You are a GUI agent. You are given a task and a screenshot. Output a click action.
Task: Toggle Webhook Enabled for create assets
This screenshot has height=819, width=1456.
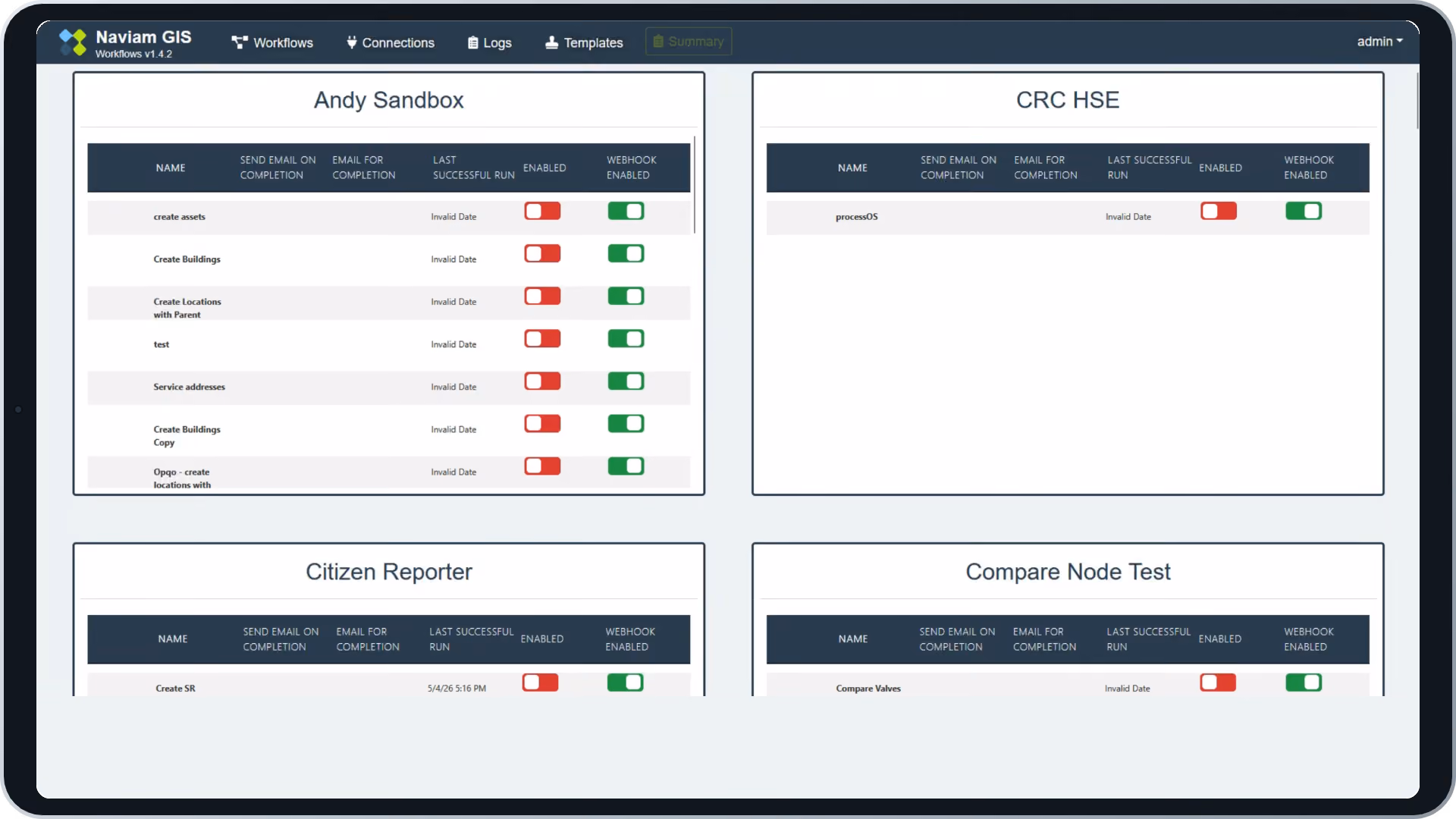(626, 211)
